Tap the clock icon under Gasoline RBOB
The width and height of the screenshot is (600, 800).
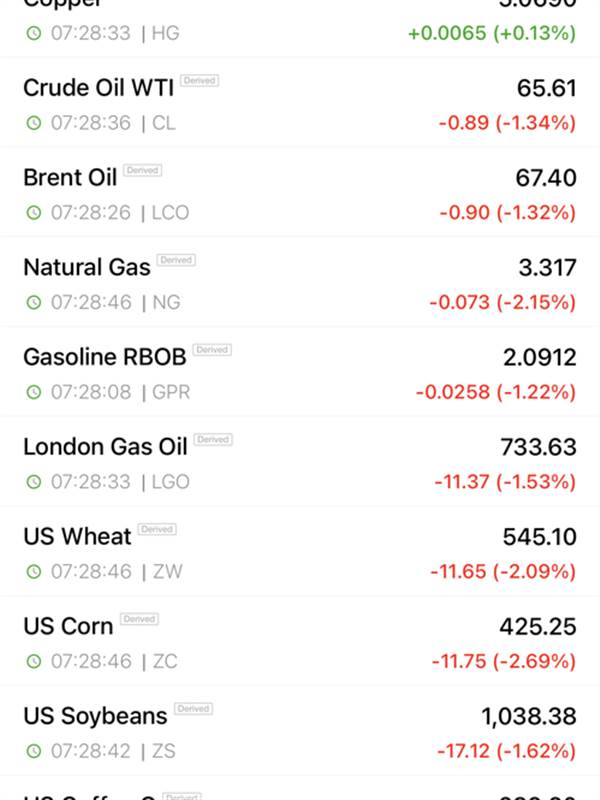tap(34, 392)
